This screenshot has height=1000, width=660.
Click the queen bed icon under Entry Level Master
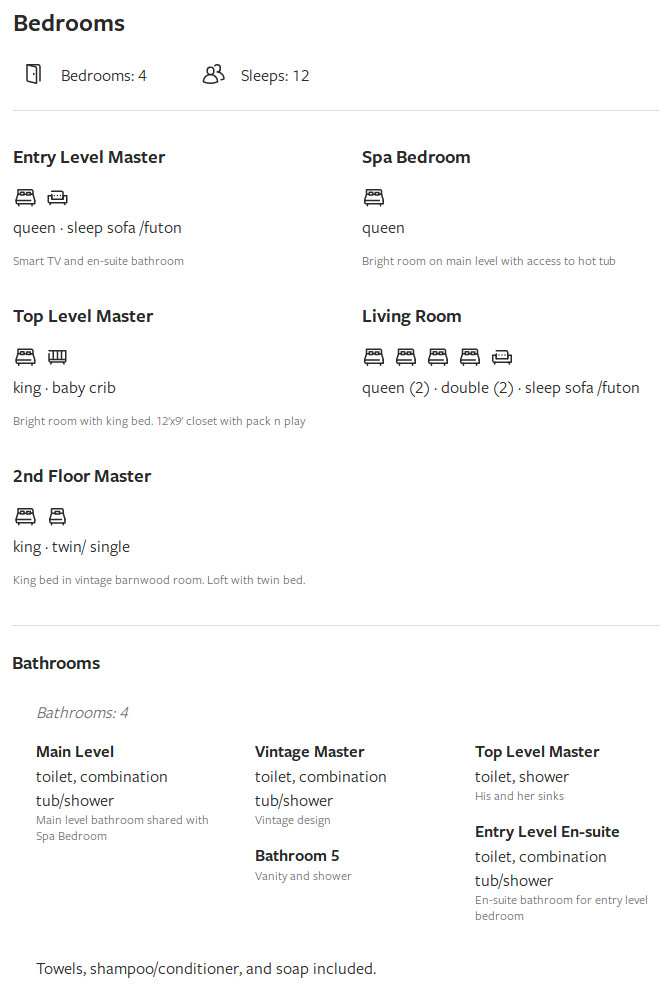click(26, 197)
